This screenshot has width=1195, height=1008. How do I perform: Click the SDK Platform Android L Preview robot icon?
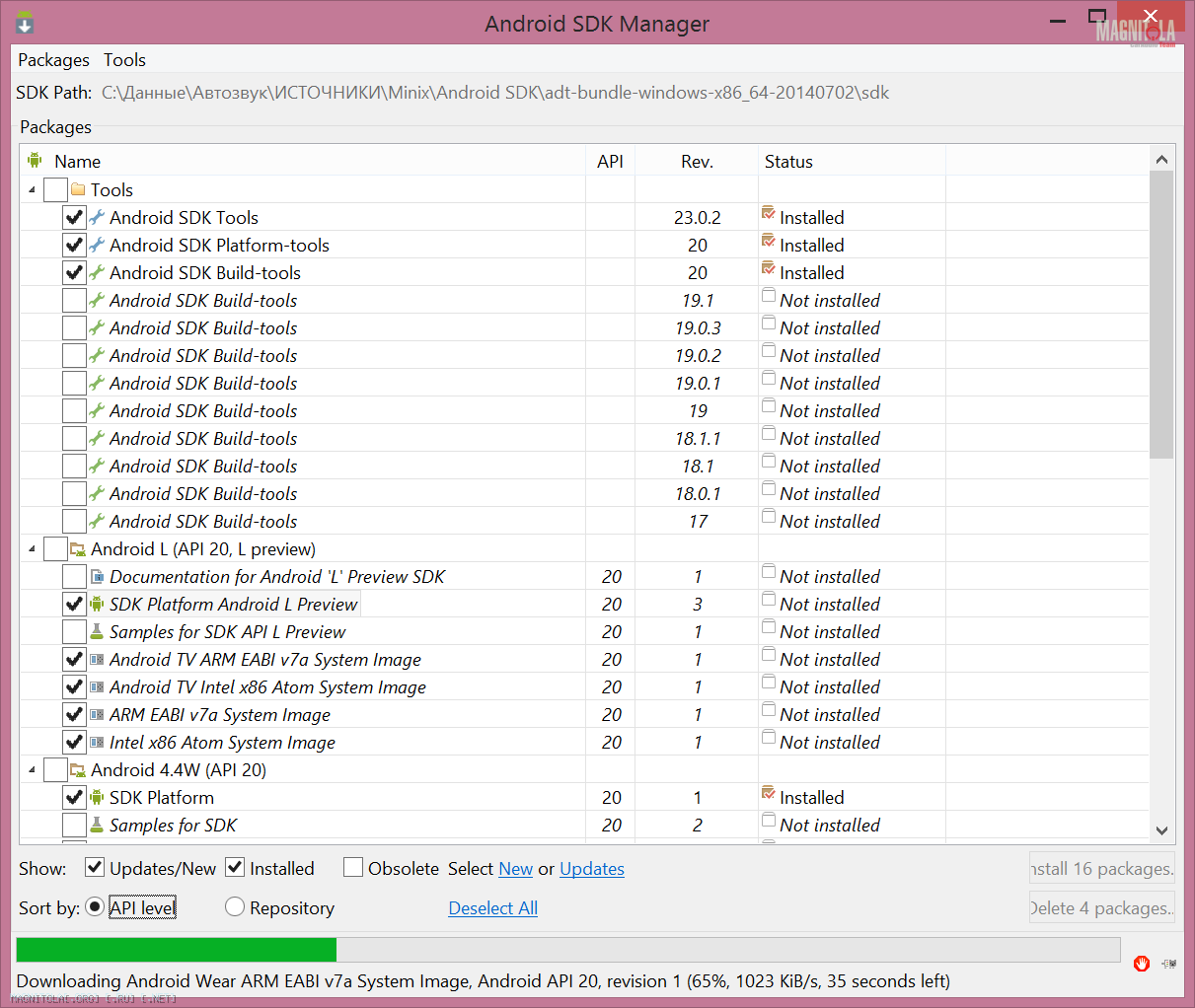click(x=97, y=604)
